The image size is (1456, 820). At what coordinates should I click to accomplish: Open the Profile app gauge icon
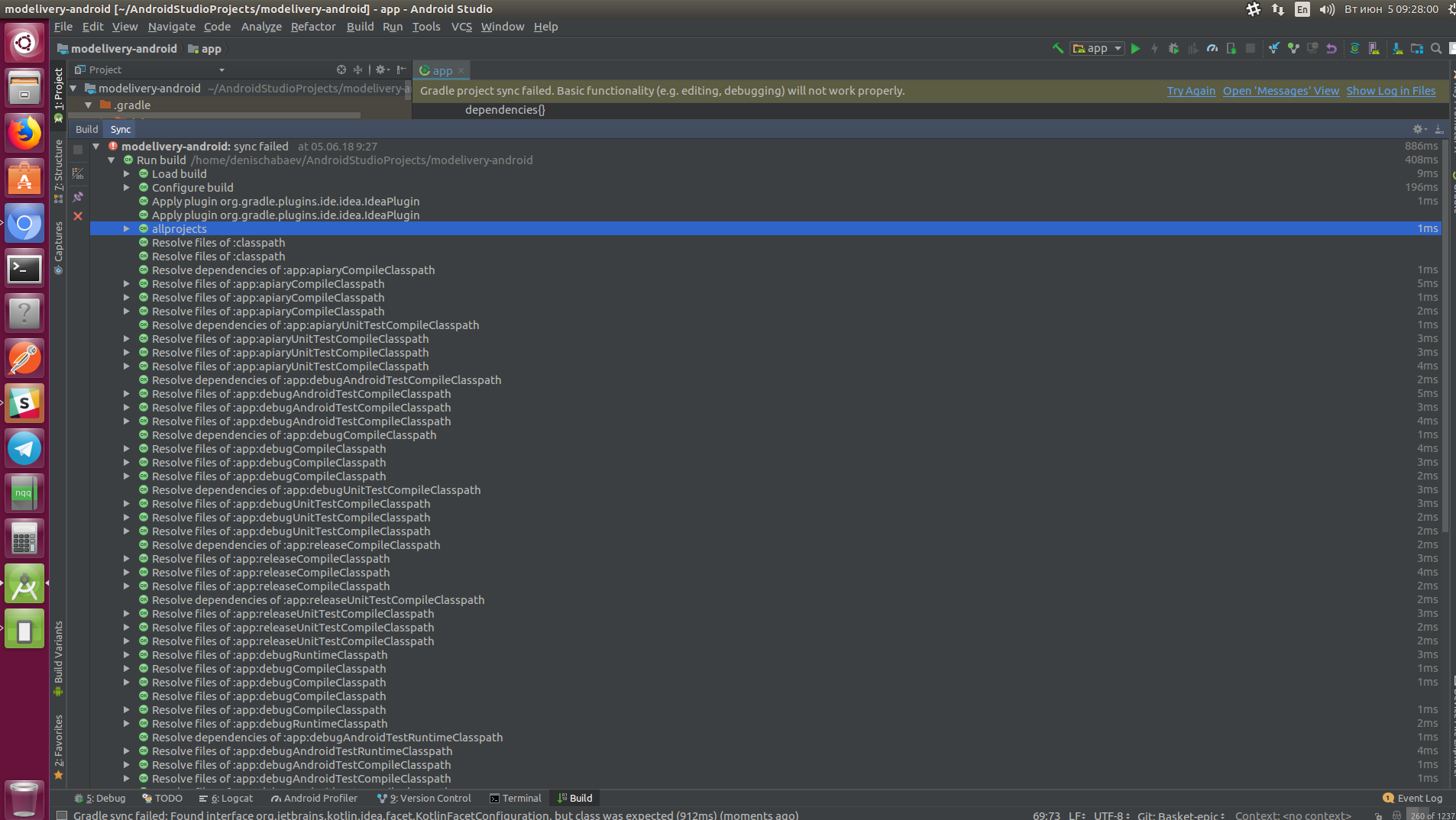pos(1212,48)
